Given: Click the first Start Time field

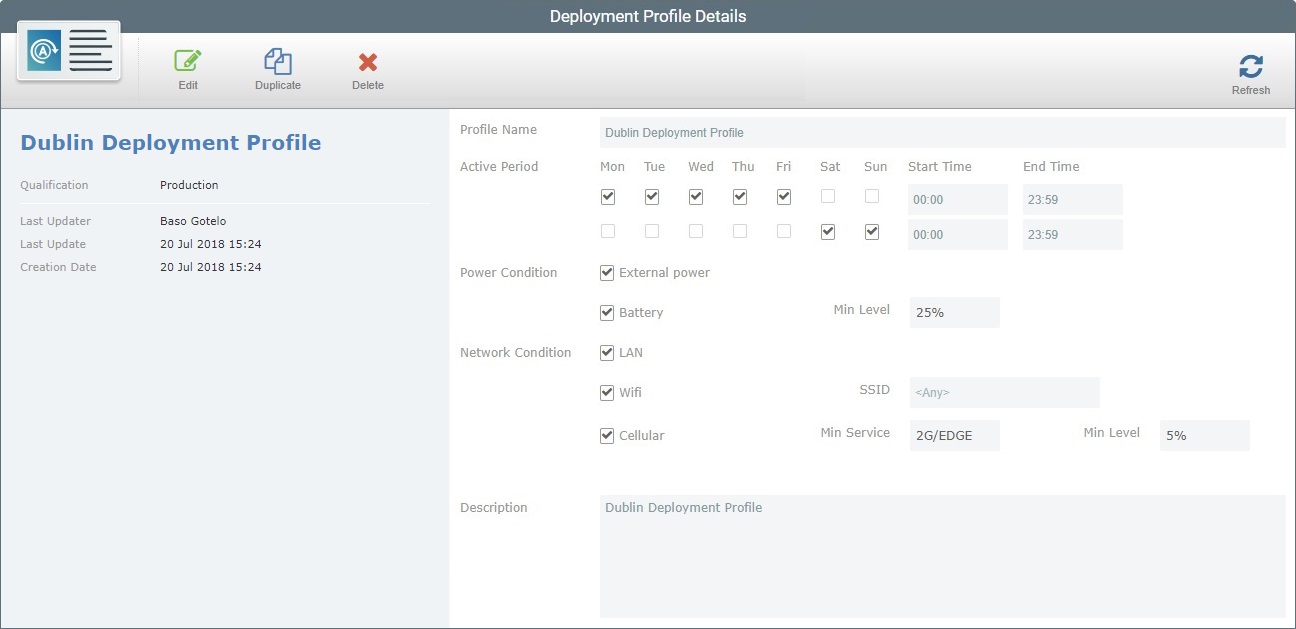Looking at the screenshot, I should point(957,199).
